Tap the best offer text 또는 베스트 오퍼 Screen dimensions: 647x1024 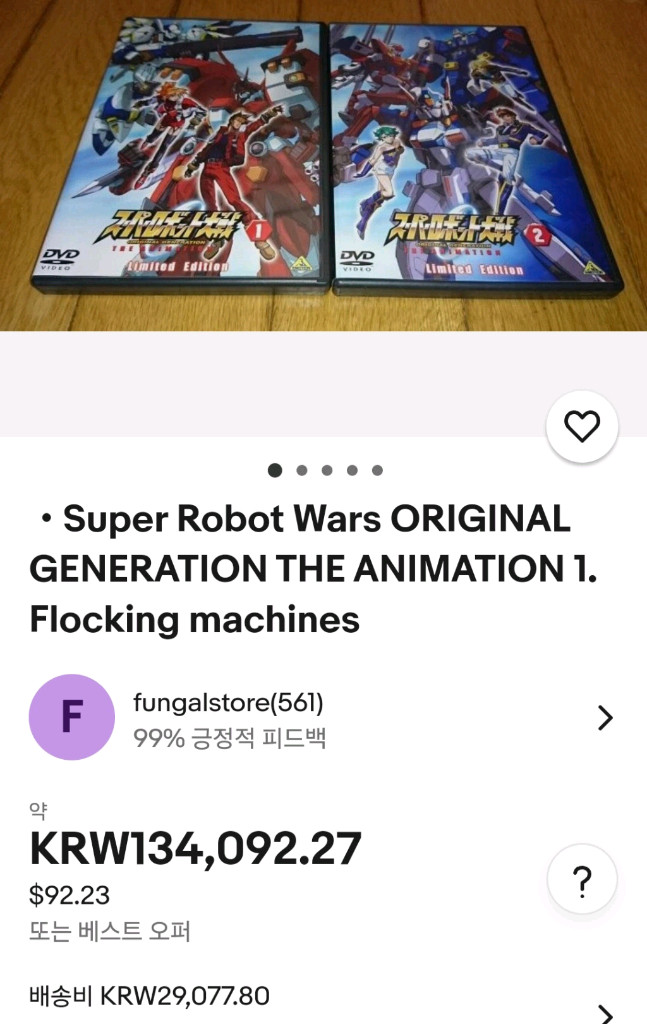pyautogui.click(x=110, y=932)
